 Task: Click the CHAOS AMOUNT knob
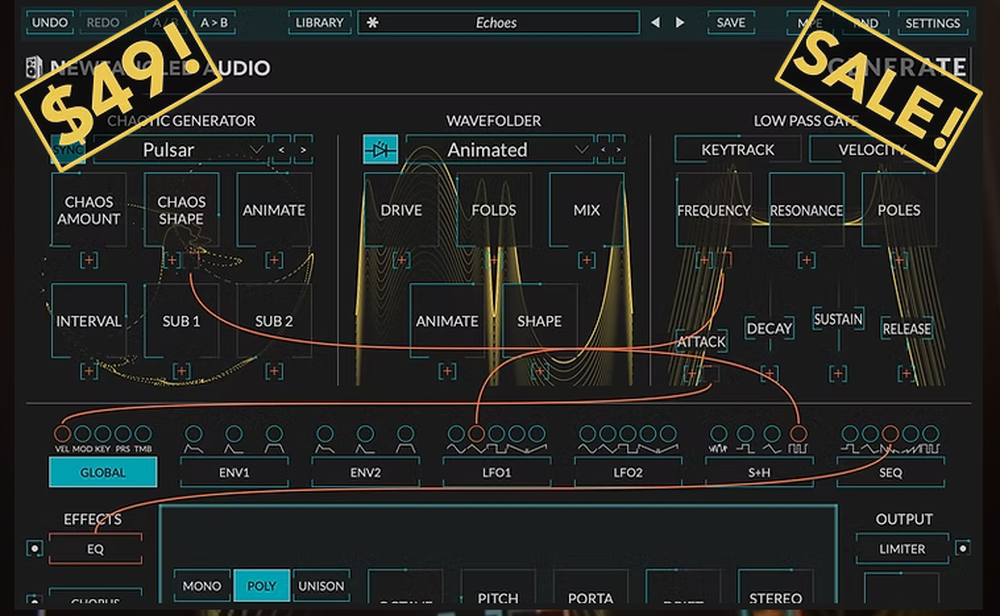(89, 210)
